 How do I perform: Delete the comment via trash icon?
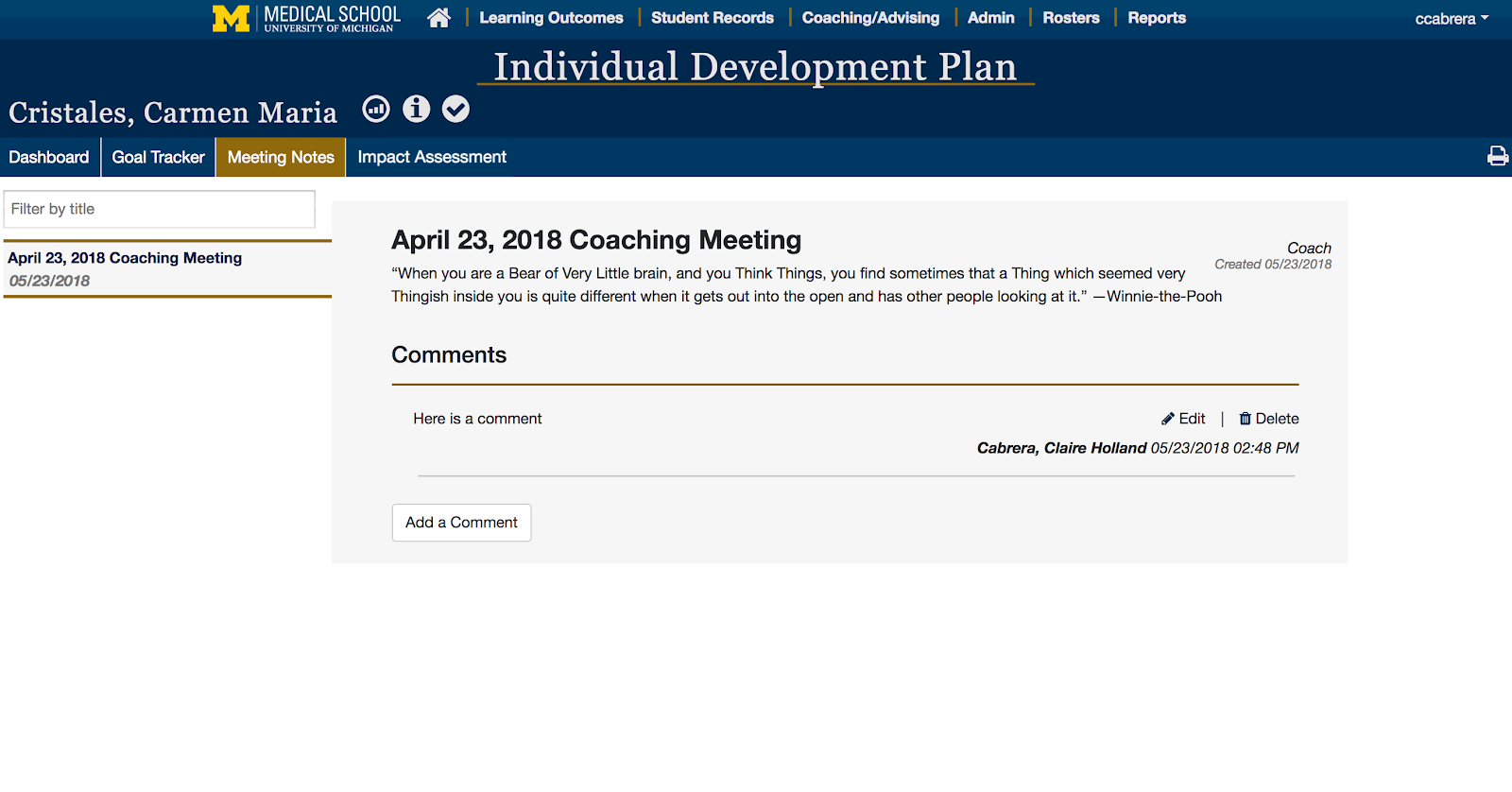(x=1245, y=419)
